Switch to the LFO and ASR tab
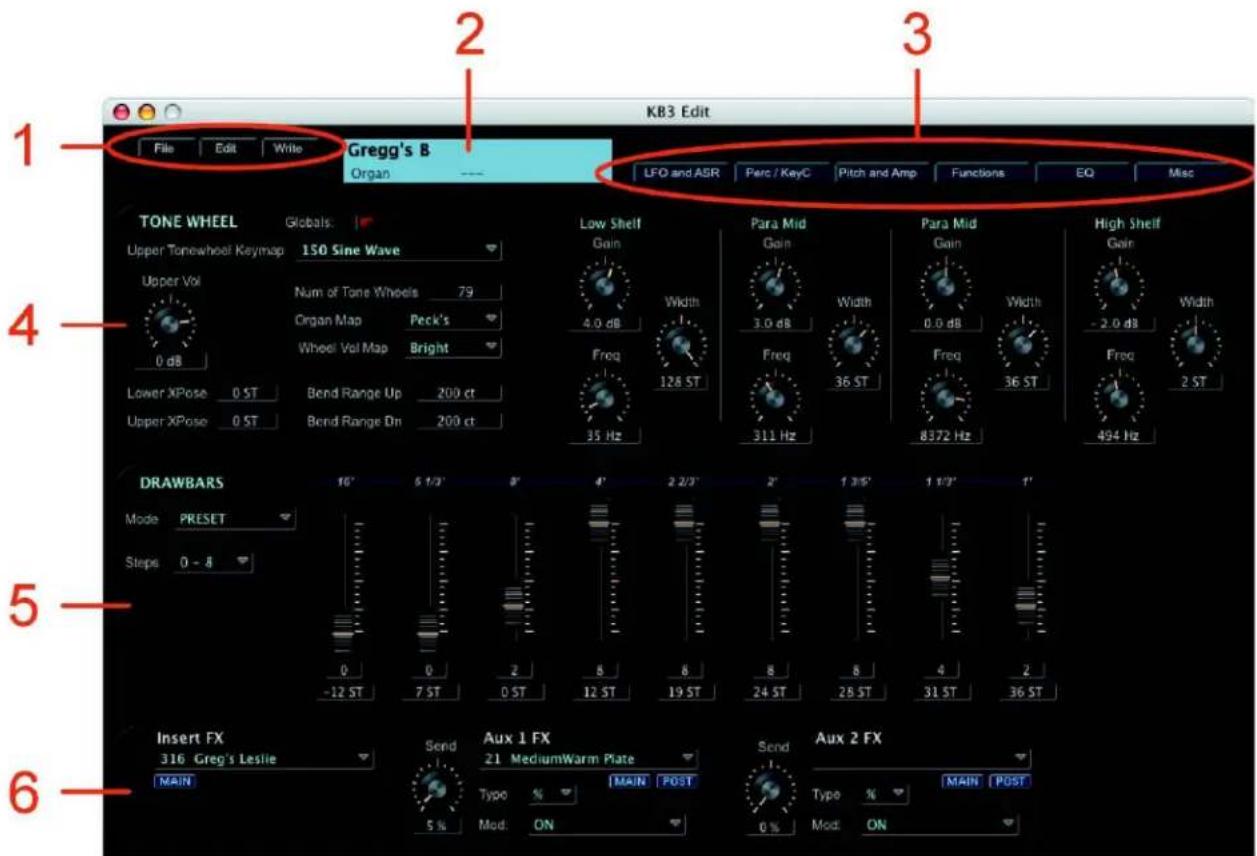1257x856 pixels. coord(680,173)
